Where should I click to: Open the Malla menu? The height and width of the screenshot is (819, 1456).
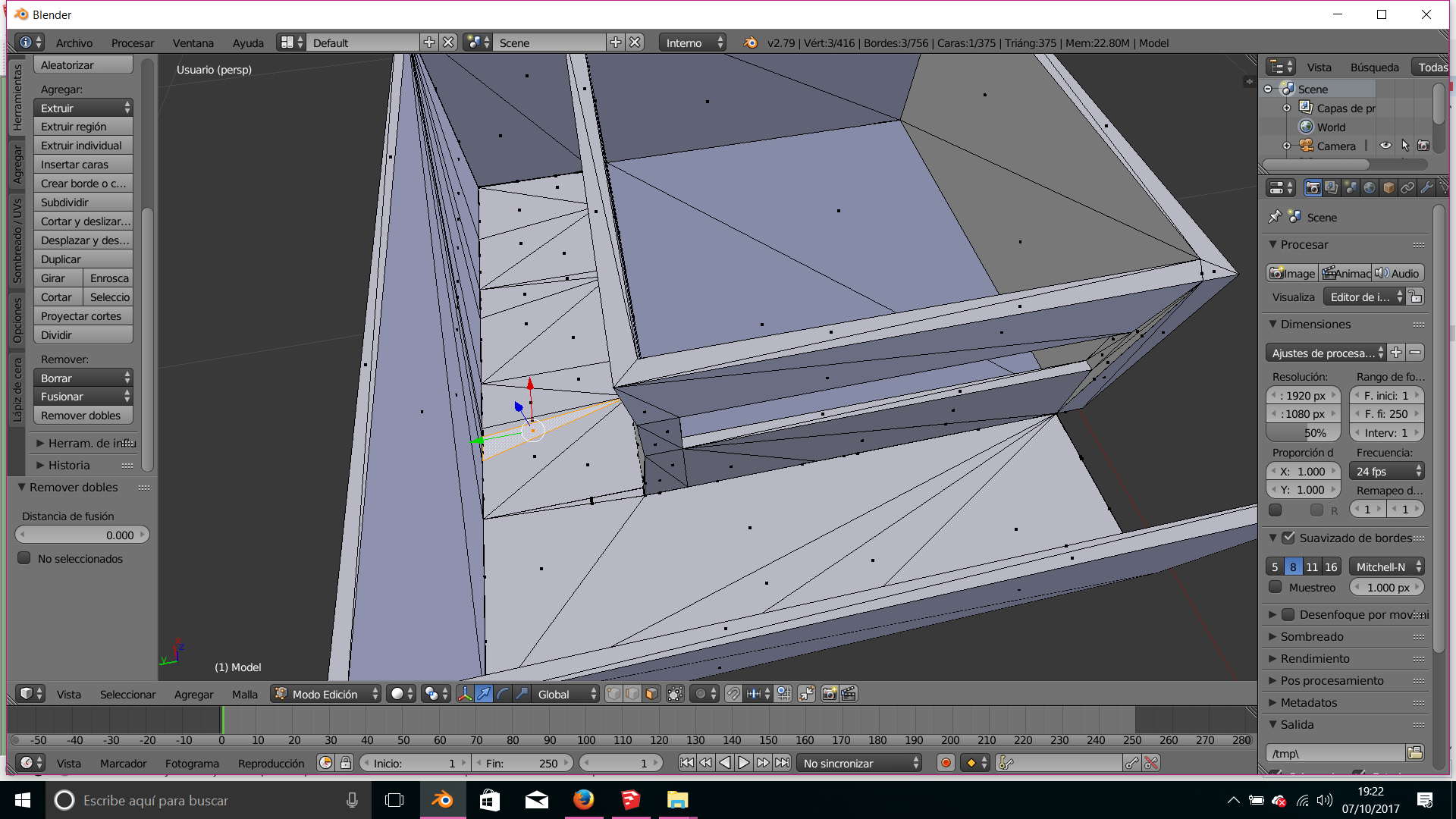(244, 694)
